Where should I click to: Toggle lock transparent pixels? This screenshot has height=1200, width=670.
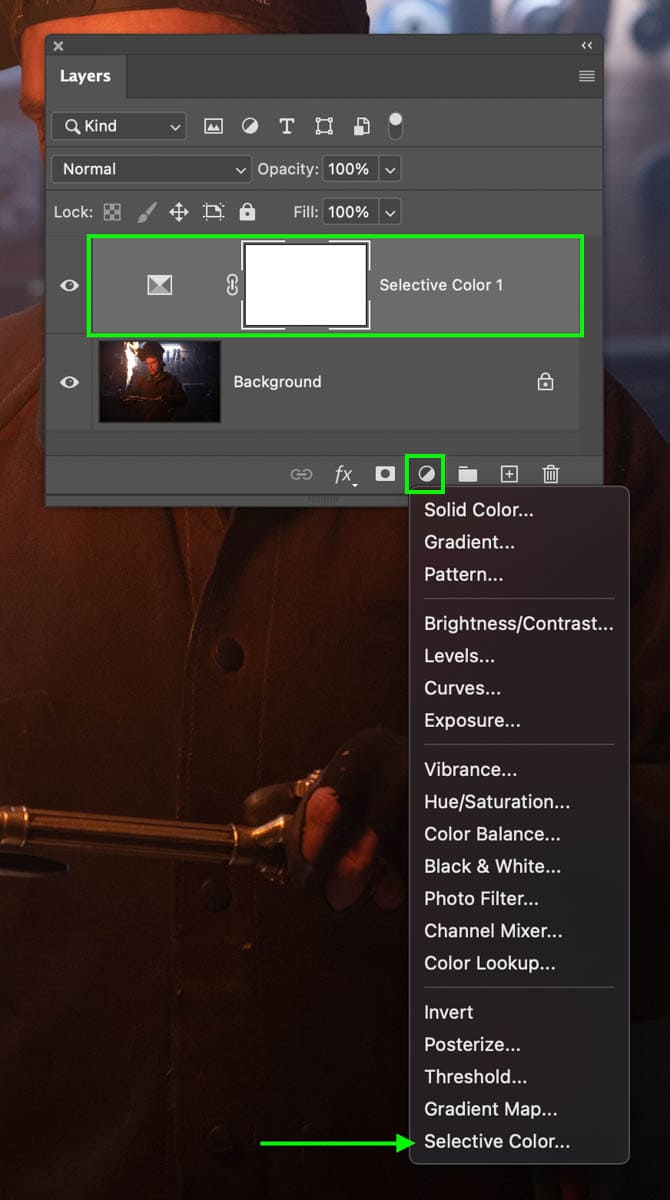[112, 212]
